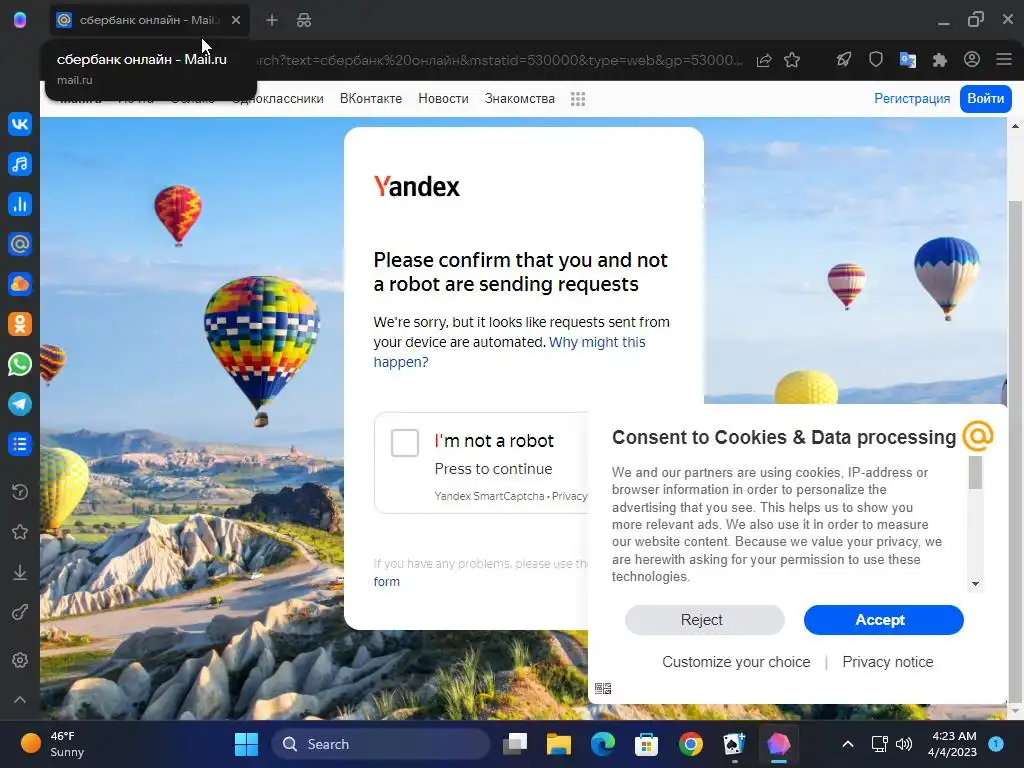Viewport: 1024px width, 768px height.
Task: Open the user profile toolbar icon
Action: 972,59
